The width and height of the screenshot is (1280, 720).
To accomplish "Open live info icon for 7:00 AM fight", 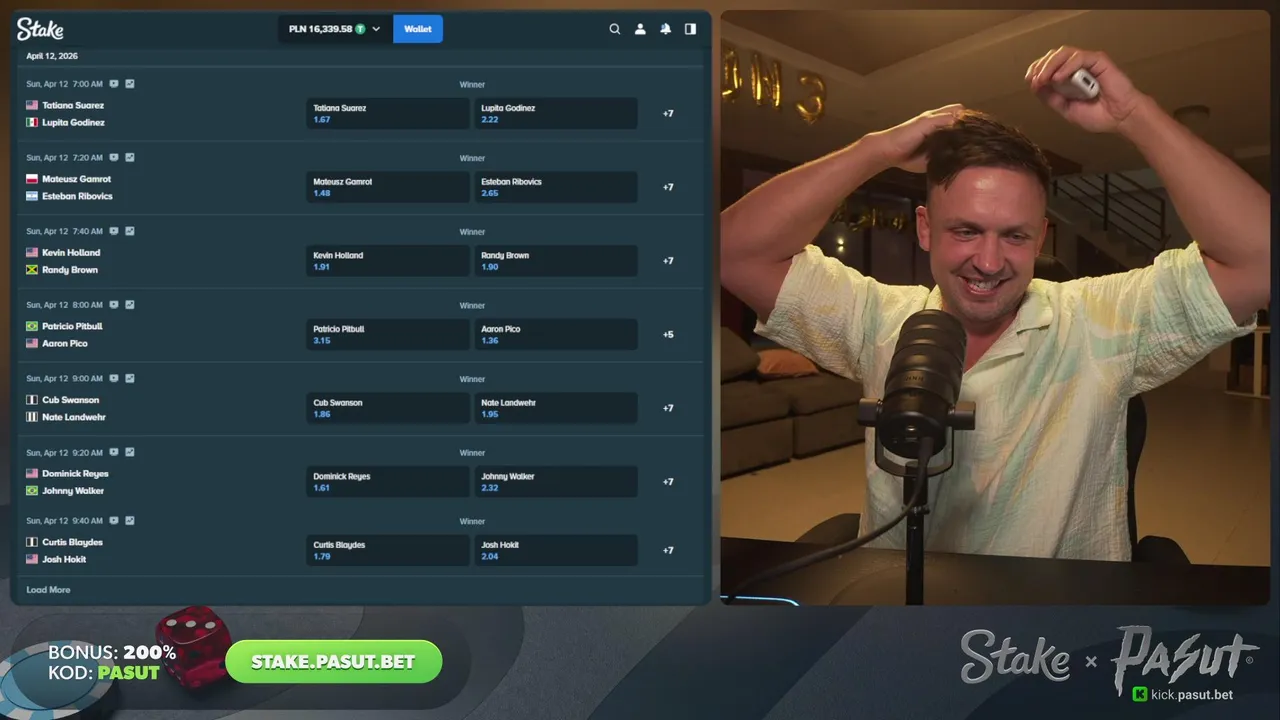I will pos(114,84).
